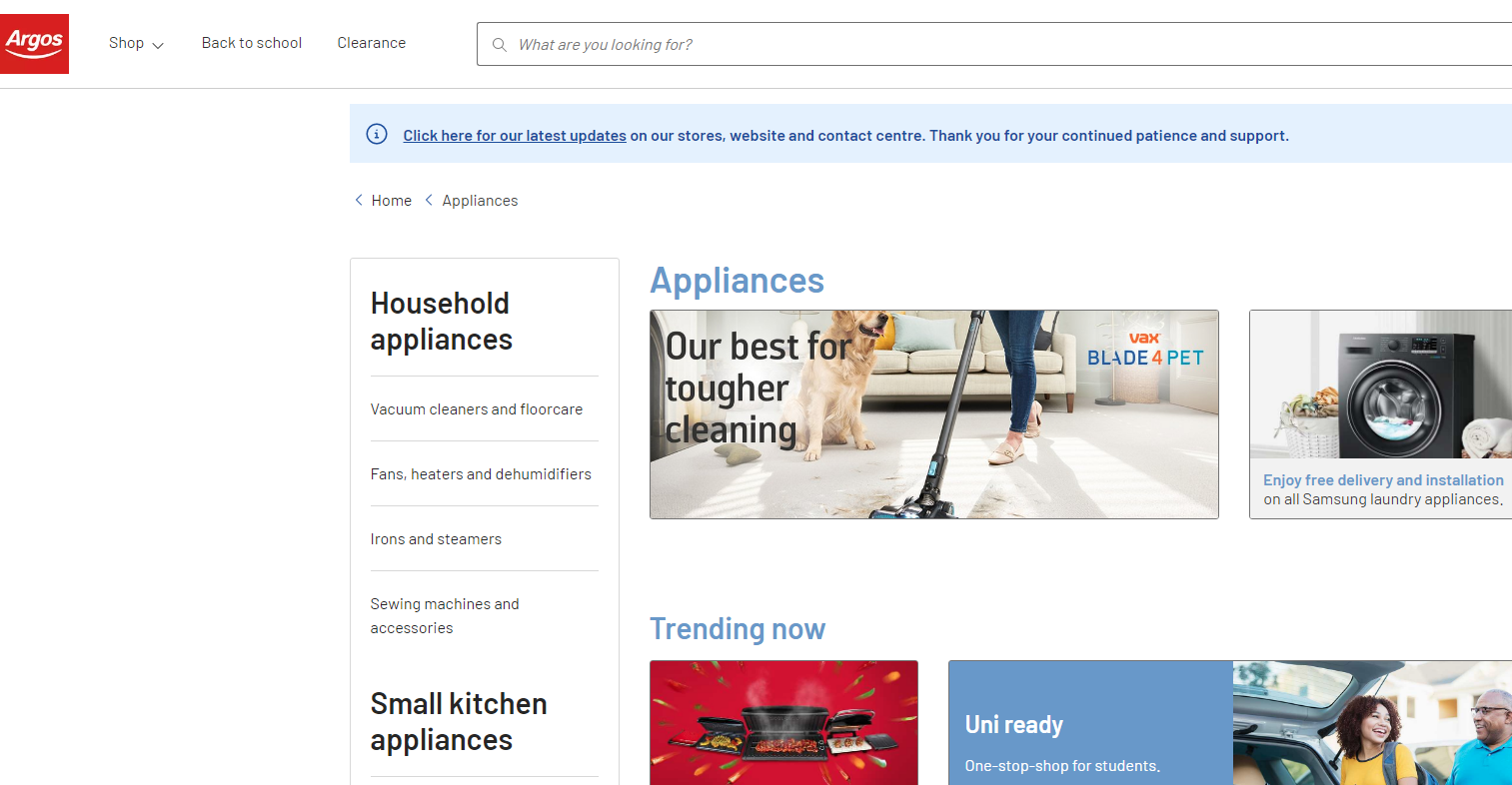Expand the Shop dropdown menu
This screenshot has height=785, width=1512.
tap(136, 43)
